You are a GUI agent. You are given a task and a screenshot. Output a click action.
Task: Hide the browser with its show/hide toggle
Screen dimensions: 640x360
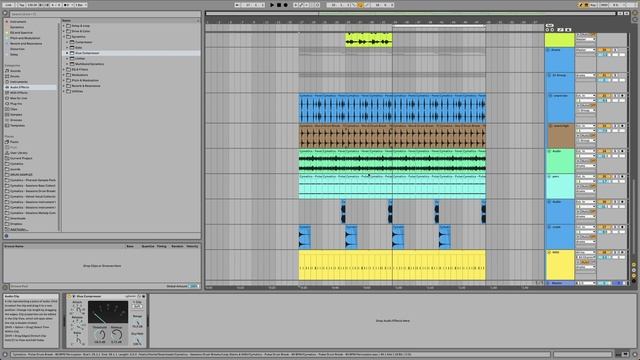click(x=5, y=13)
